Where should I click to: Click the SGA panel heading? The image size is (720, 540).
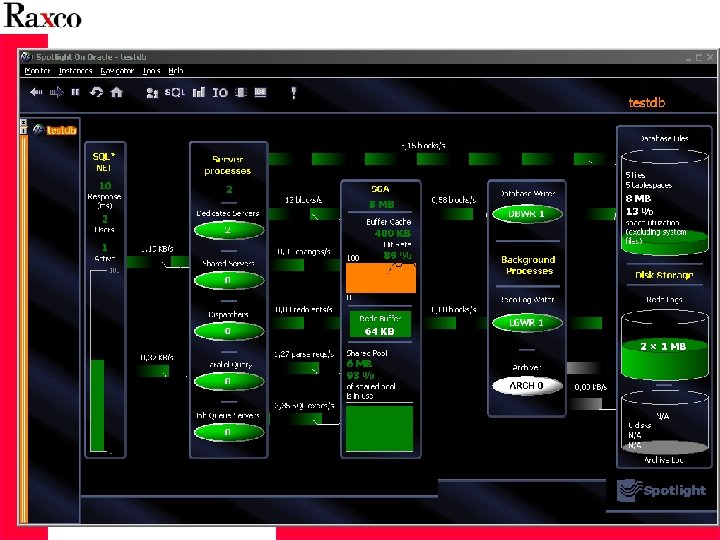click(x=380, y=189)
